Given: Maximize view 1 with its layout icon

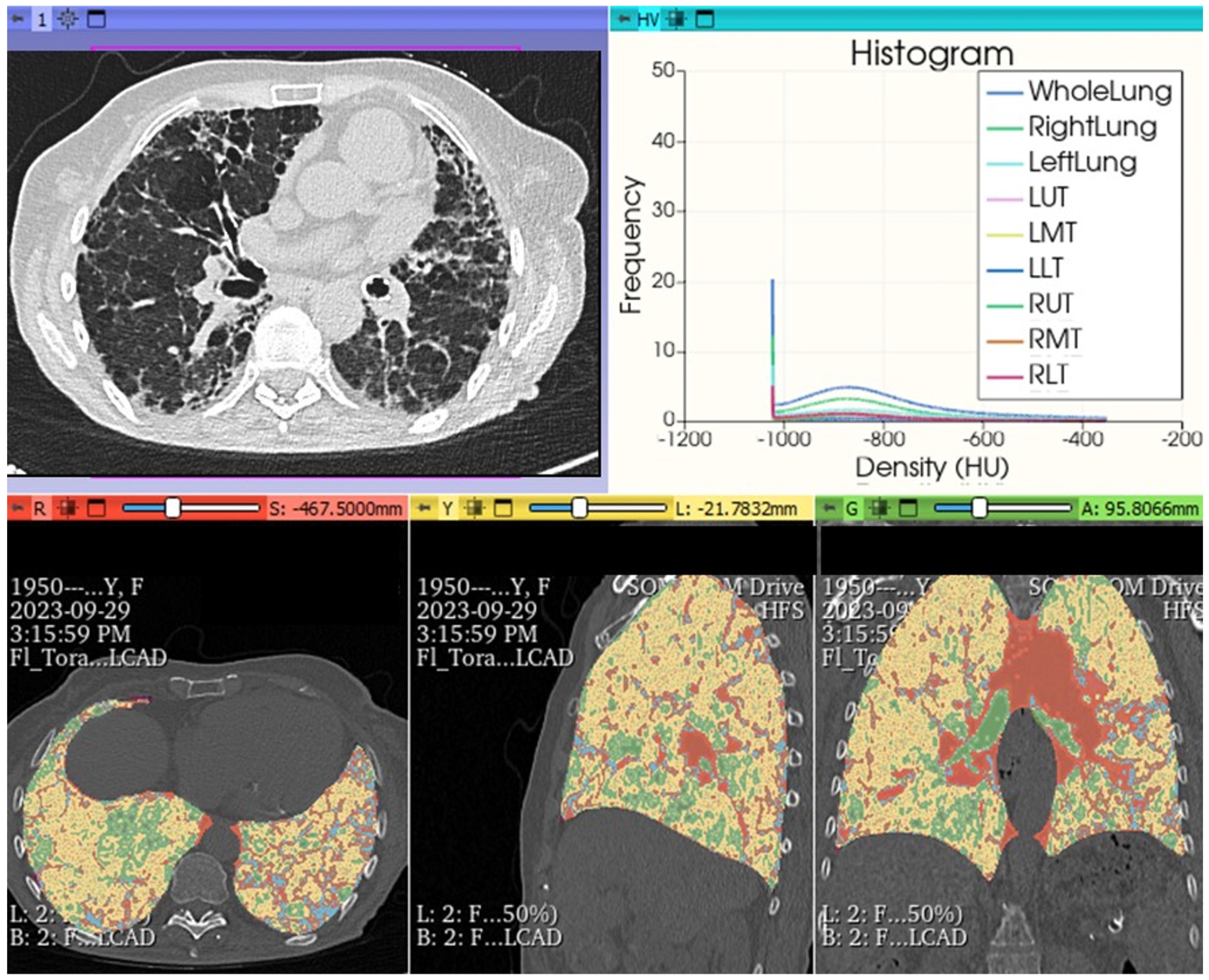Looking at the screenshot, I should 97,20.
